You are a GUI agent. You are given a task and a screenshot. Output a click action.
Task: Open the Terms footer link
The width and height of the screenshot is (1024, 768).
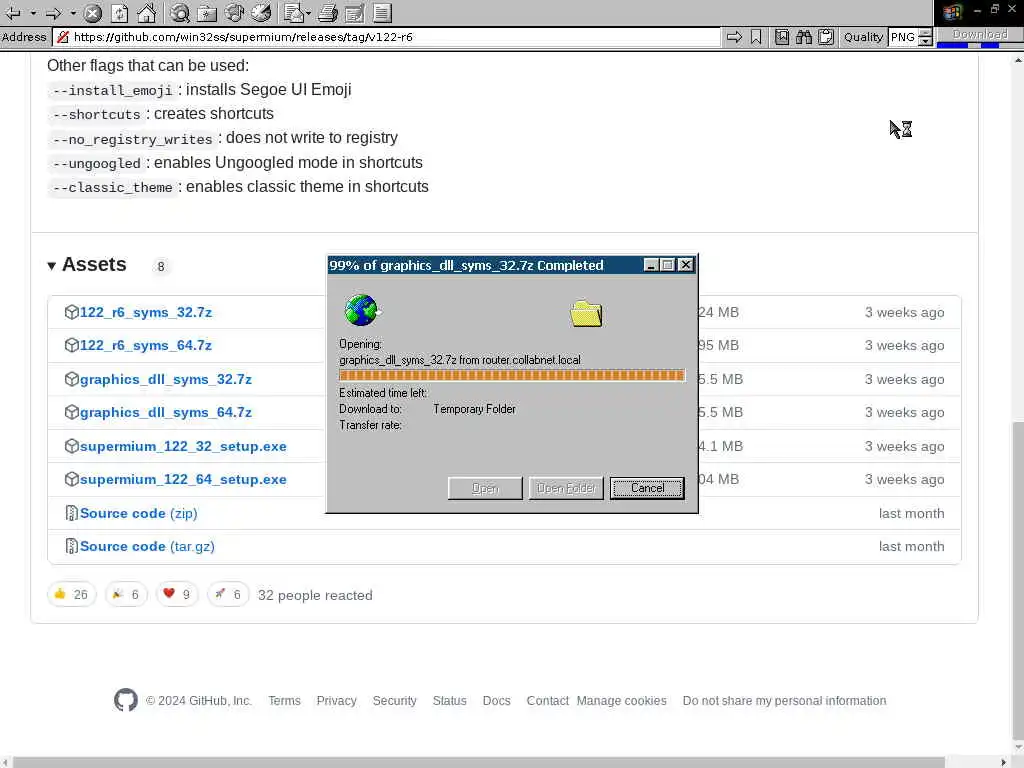pos(284,700)
